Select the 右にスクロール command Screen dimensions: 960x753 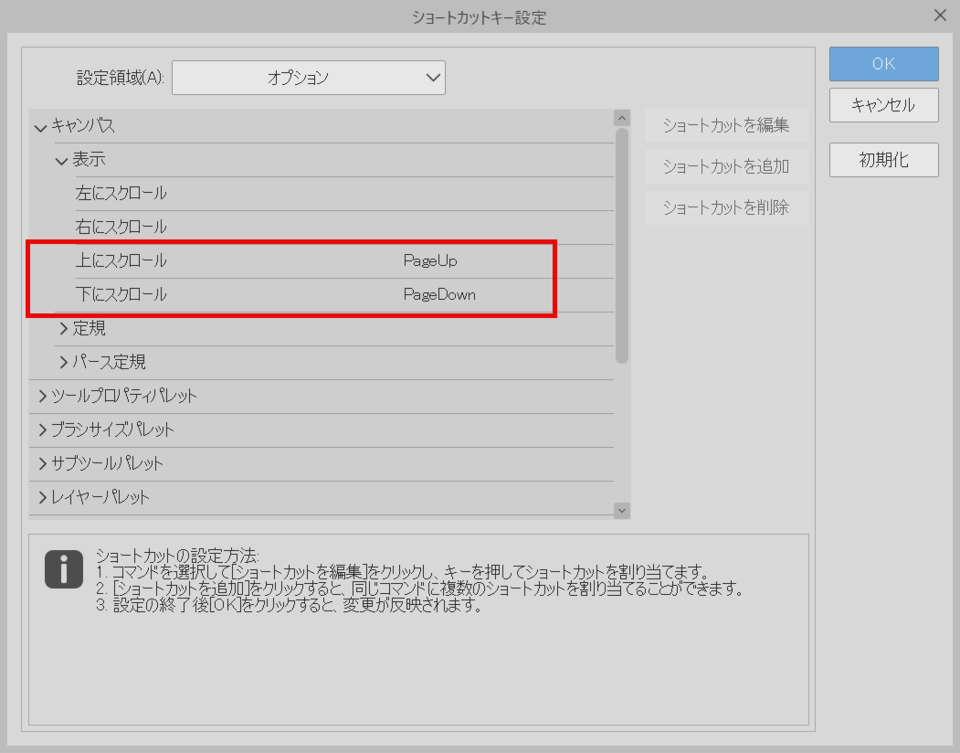pos(121,227)
